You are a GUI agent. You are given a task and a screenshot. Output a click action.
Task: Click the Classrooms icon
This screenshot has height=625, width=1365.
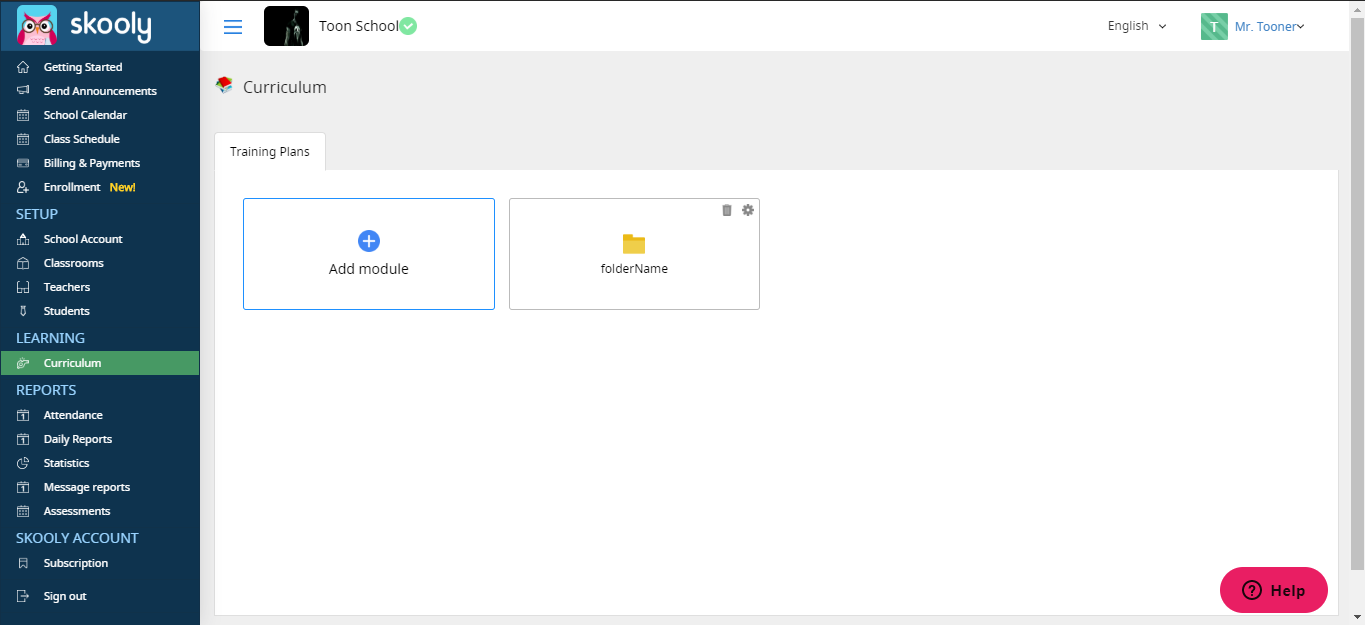[23, 263]
